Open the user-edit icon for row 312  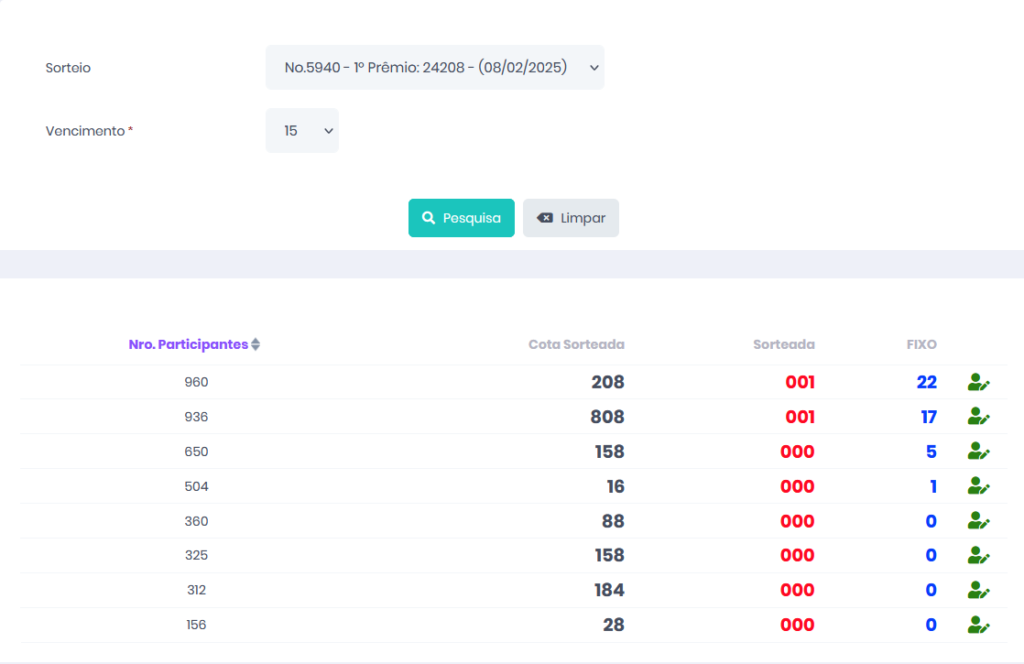(978, 590)
